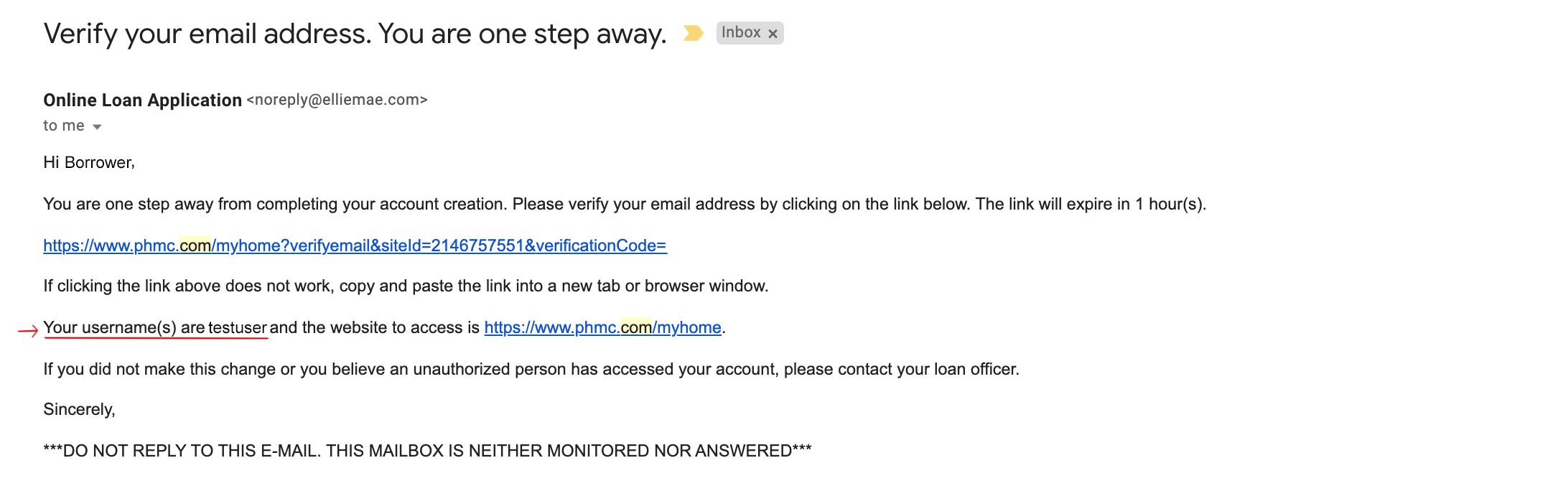Viewport: 1568px width, 491px height.
Task: Click the DO NOT REPLY notice line
Action: tap(427, 451)
